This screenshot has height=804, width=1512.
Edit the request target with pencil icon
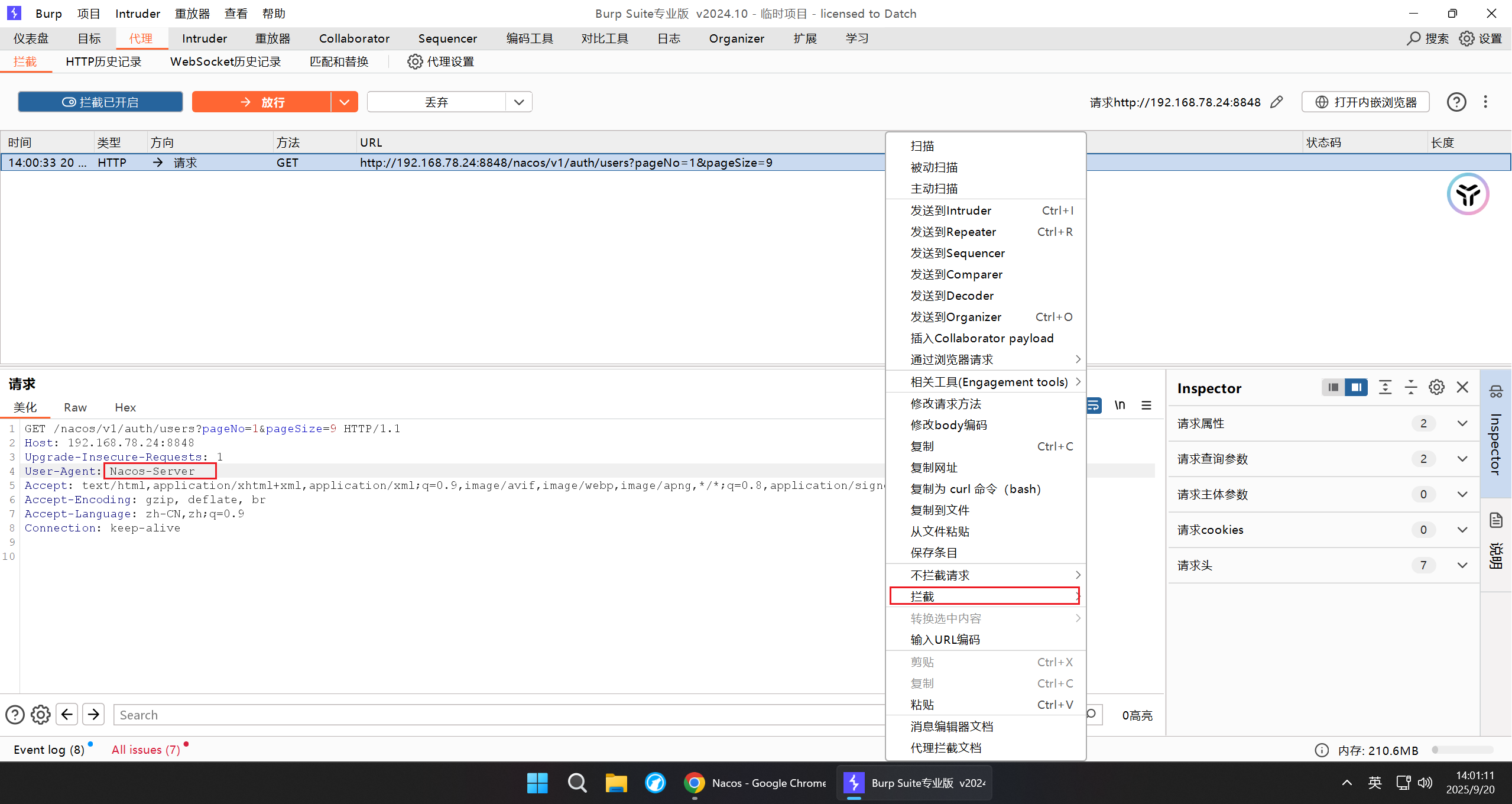(1277, 102)
